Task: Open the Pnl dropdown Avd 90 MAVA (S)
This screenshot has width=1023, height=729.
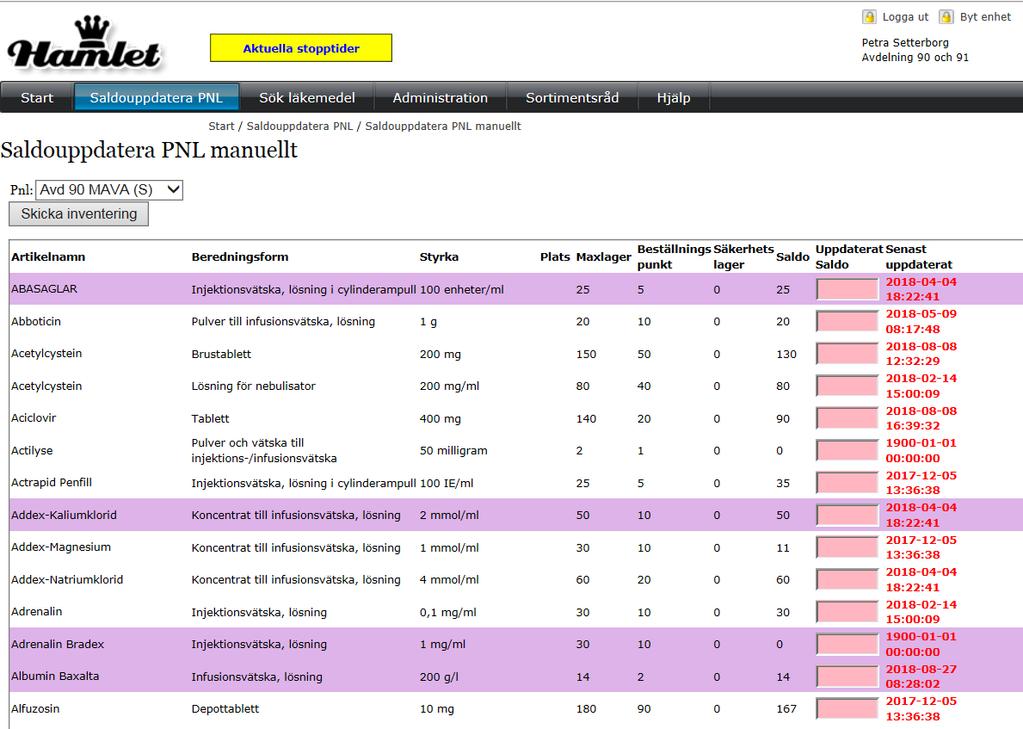Action: [109, 190]
